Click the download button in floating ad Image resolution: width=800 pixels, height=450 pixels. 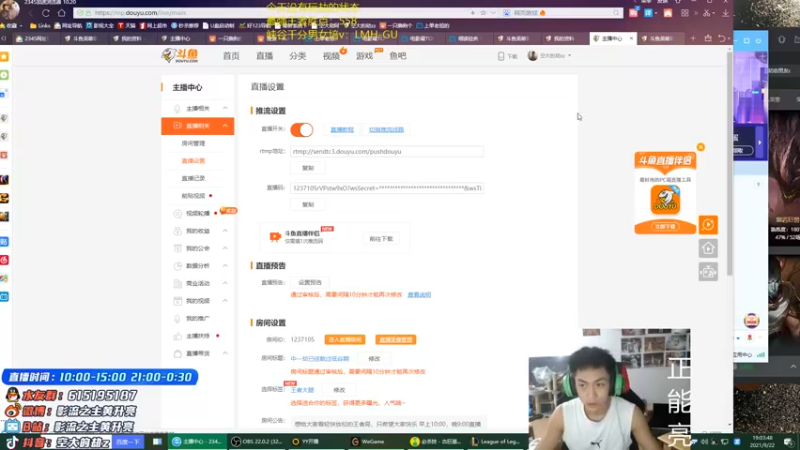665,227
